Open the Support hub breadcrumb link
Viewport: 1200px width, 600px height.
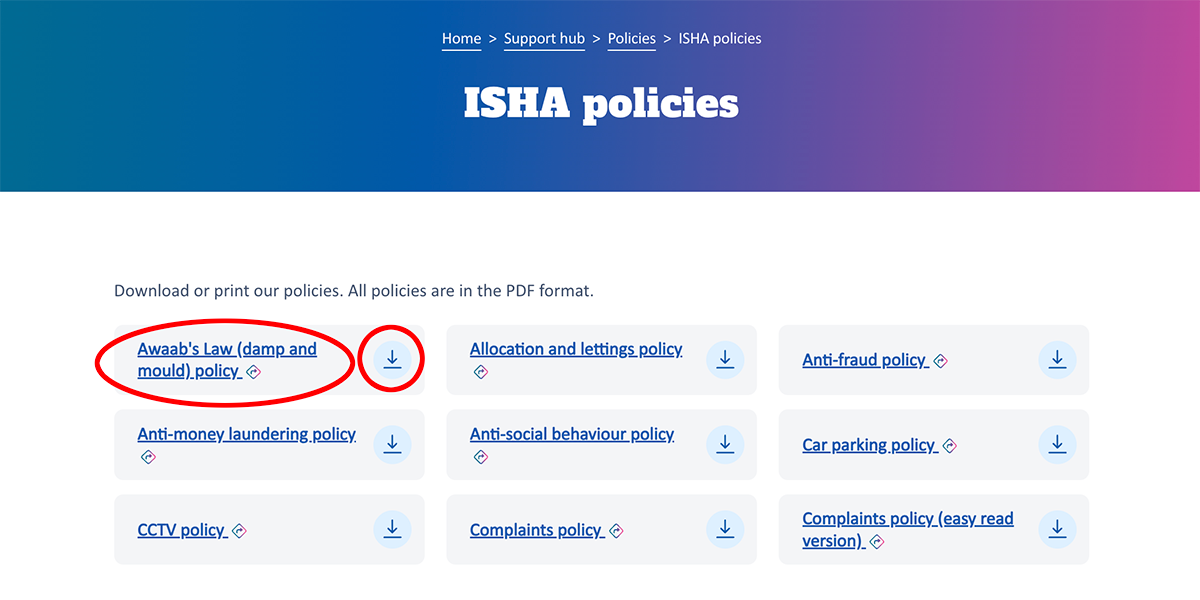point(544,38)
